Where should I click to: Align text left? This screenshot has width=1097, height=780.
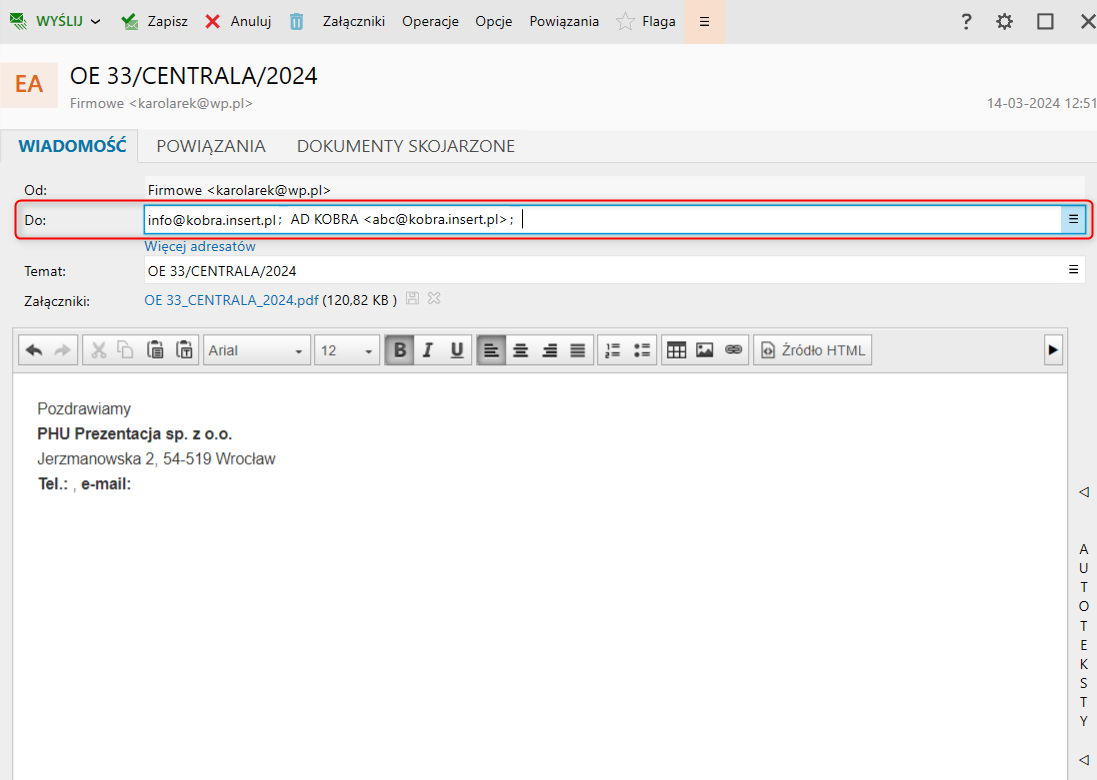point(491,350)
